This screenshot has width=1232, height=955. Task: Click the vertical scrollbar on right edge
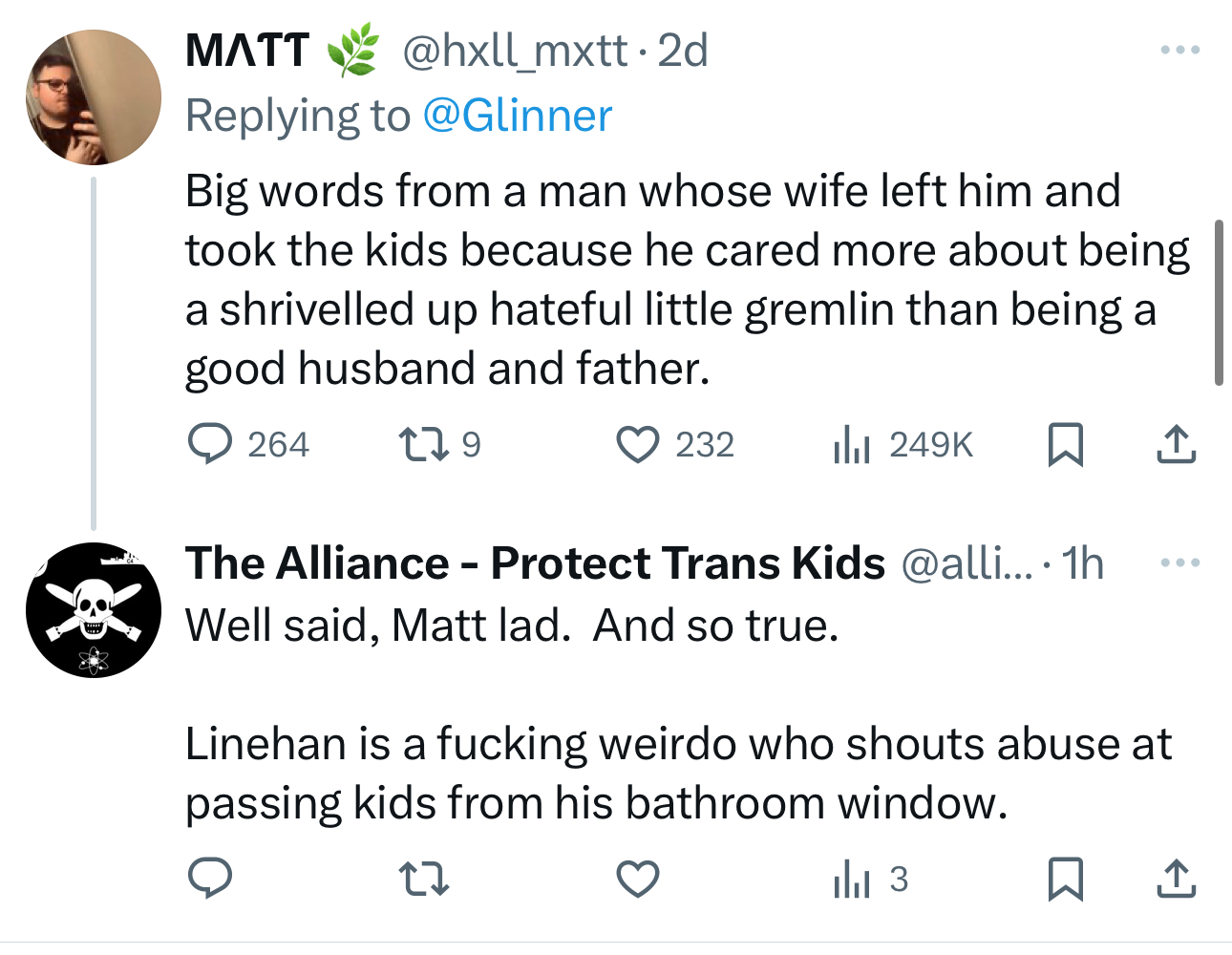pyautogui.click(x=1219, y=302)
